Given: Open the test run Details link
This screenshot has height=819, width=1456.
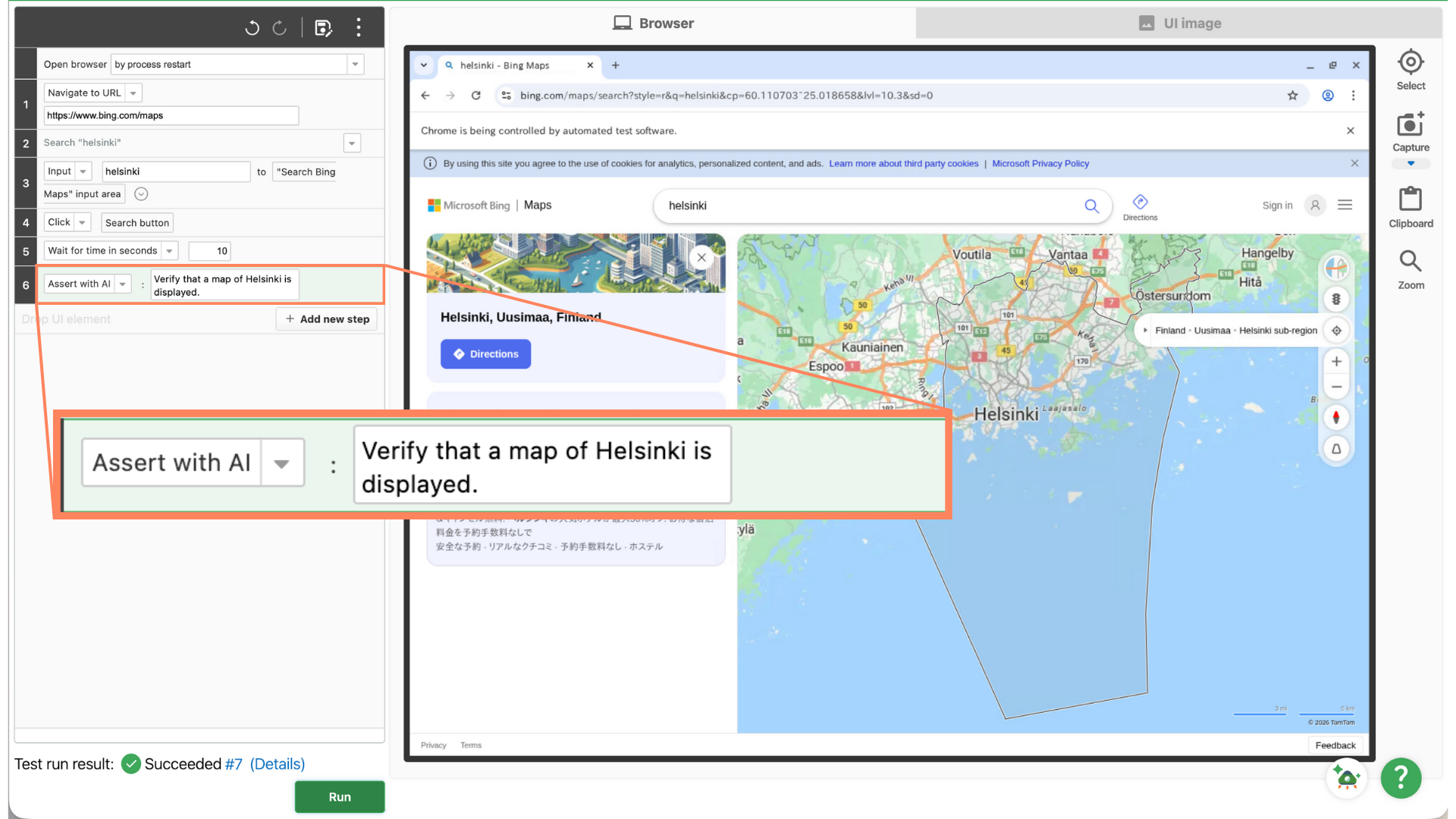Looking at the screenshot, I should point(277,764).
